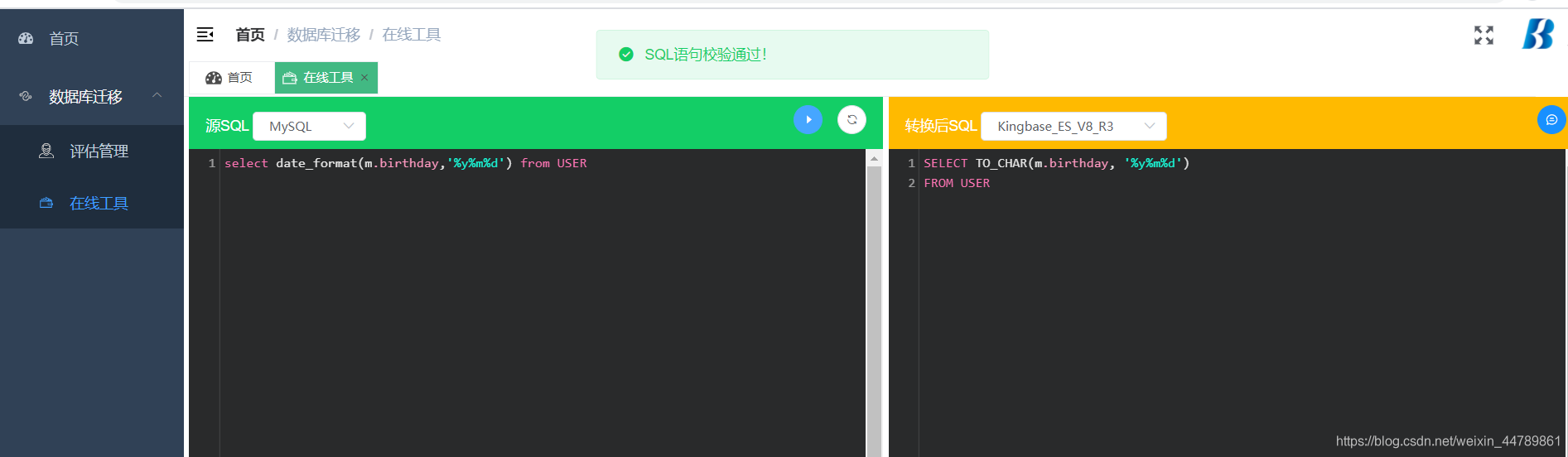Click the dashboard icon on the 首页 tab
Viewport: 1568px width, 457px height.
click(x=214, y=78)
